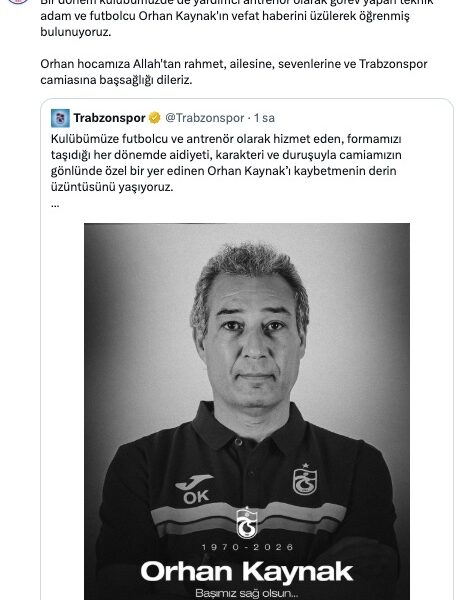Select the quoted text starting "Kulübümüze futbolcu ve antrenör"
This screenshot has height=600, width=456.
click(226, 163)
